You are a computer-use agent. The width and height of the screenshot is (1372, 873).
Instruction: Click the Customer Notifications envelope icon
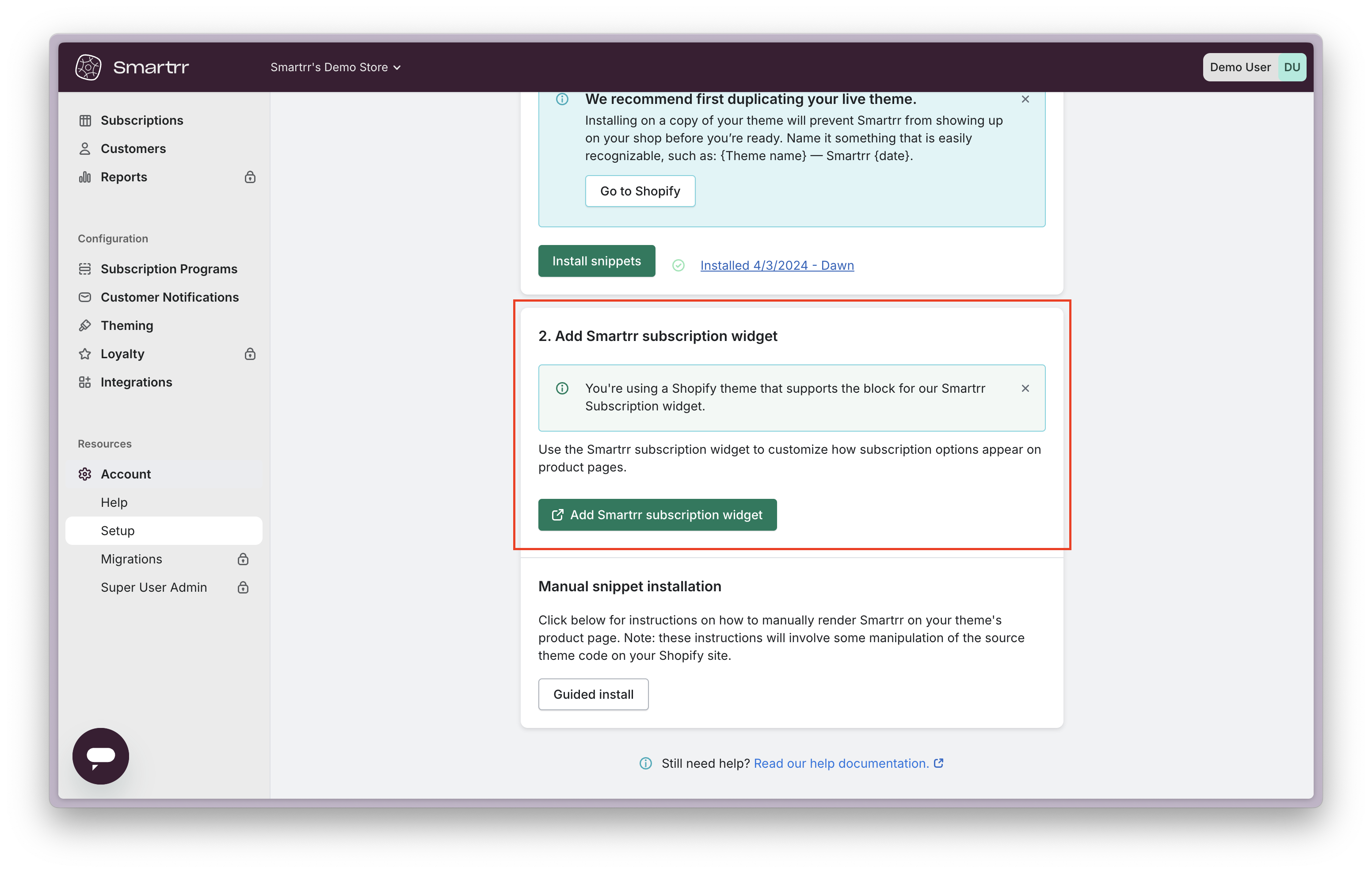85,297
